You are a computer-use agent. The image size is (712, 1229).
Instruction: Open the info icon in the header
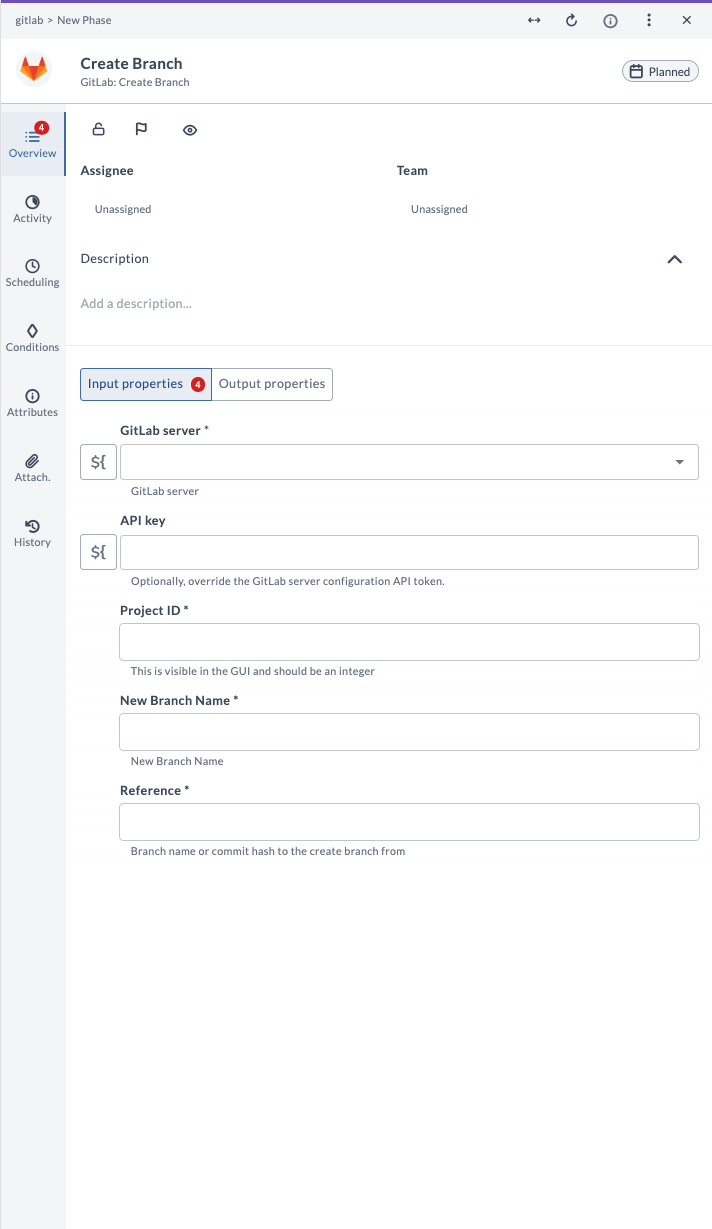click(x=610, y=20)
